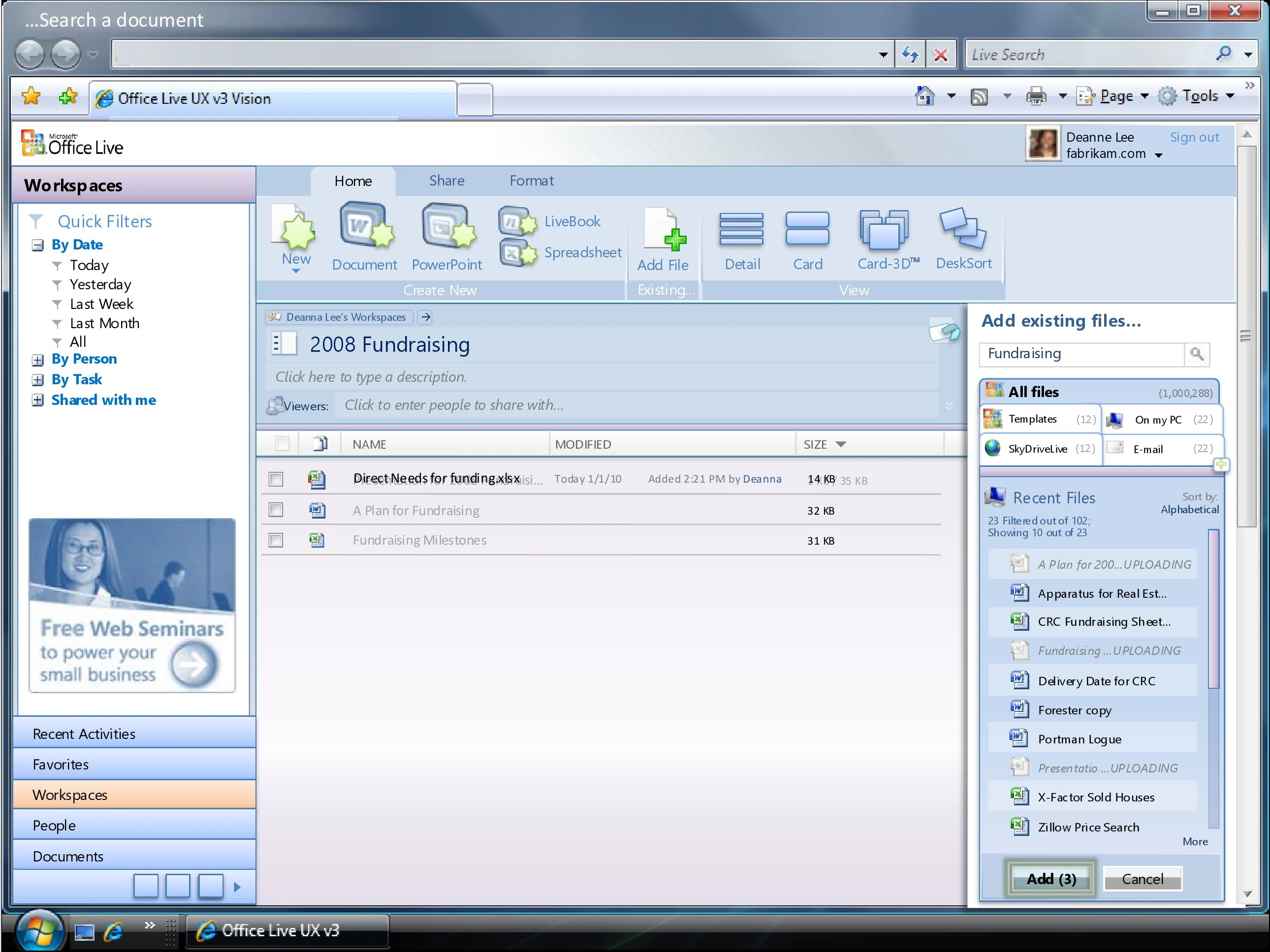Click the browser Forward arrow

pyautogui.click(x=65, y=55)
